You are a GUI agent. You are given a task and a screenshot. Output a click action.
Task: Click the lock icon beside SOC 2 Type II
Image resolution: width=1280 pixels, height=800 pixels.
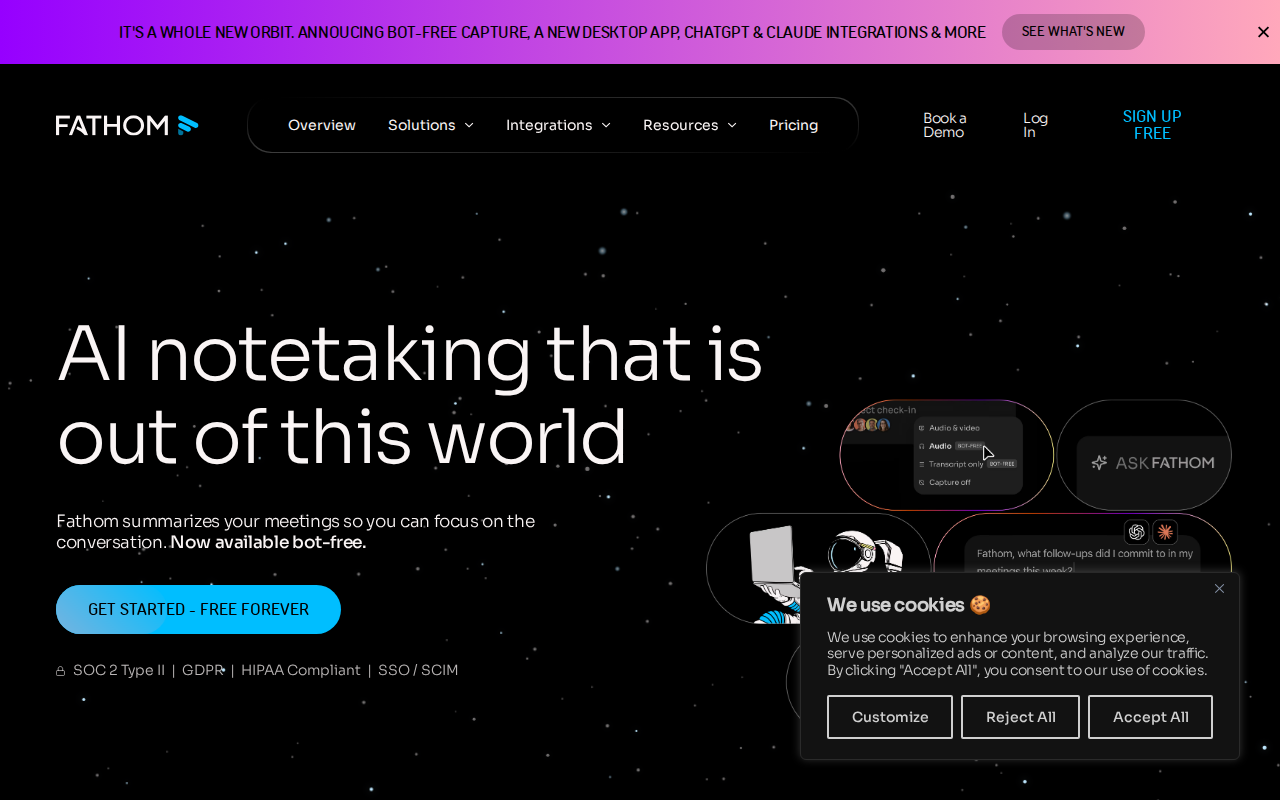click(x=60, y=671)
